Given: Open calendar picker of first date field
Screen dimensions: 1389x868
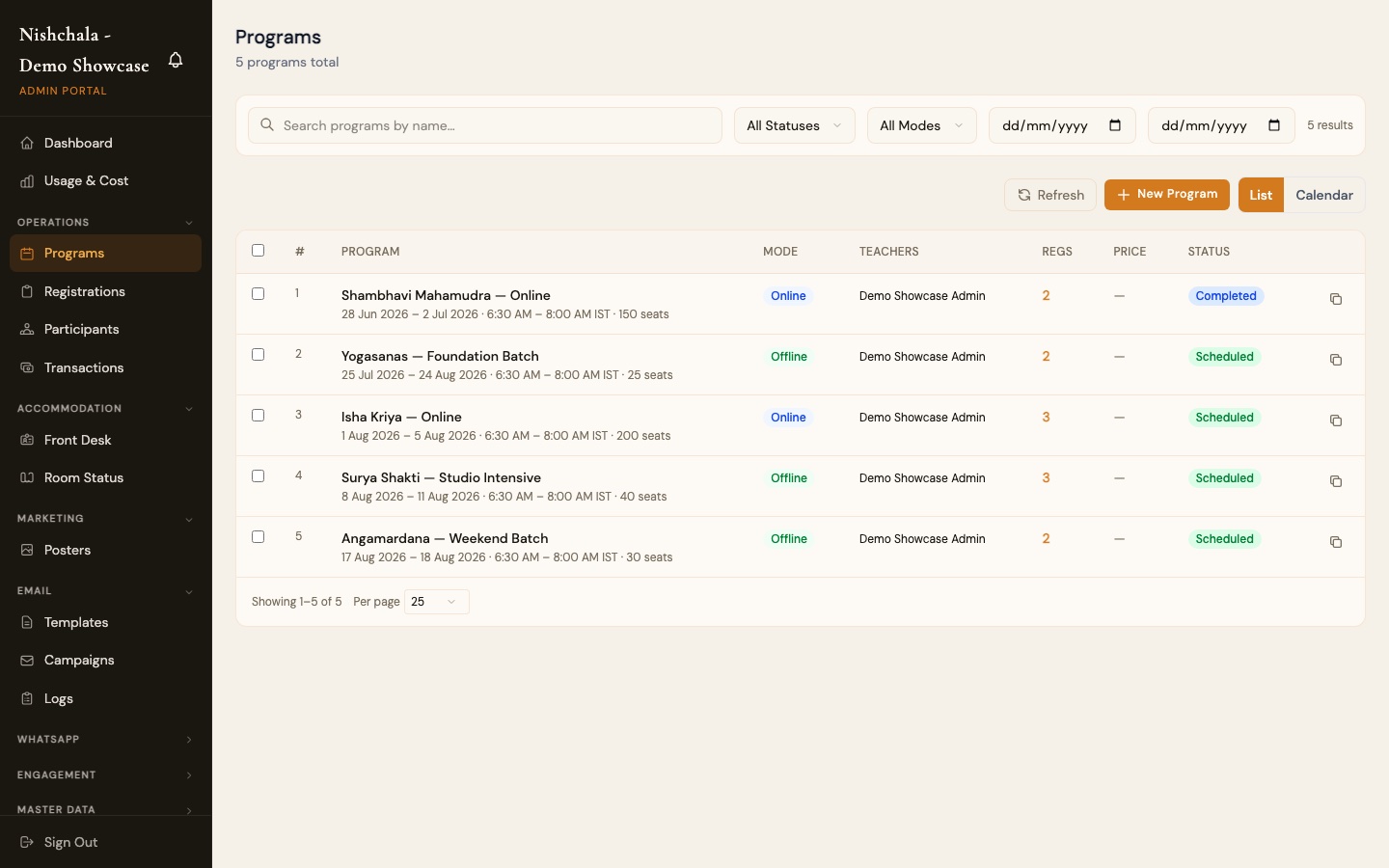Looking at the screenshot, I should [1115, 125].
